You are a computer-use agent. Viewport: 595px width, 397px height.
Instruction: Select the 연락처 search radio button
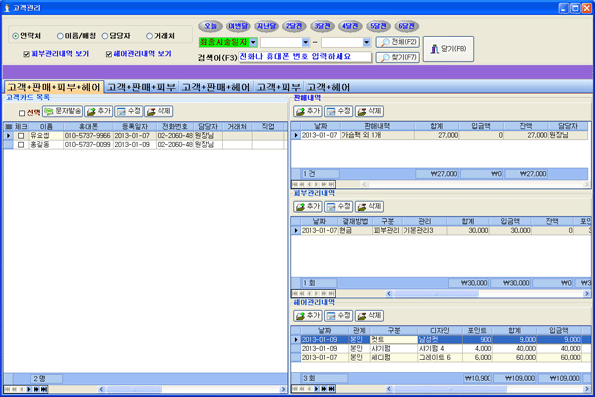coord(16,36)
